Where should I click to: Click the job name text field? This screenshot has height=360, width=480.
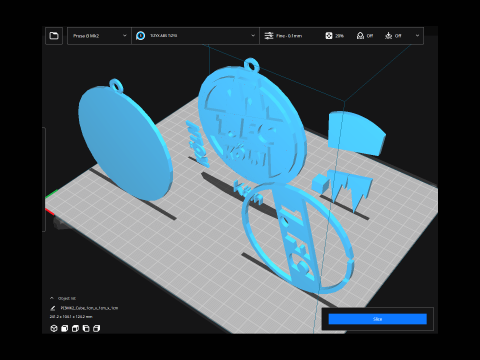89,308
